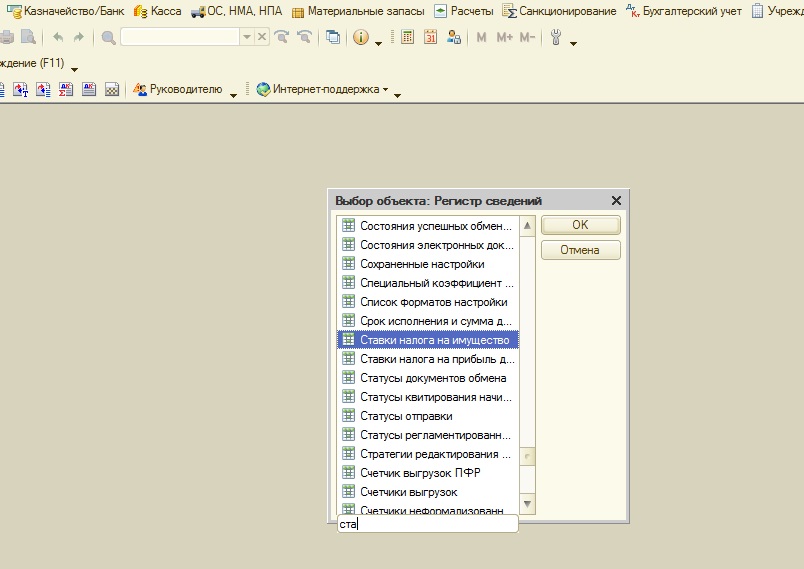Open the wrench service tools icon

558,38
